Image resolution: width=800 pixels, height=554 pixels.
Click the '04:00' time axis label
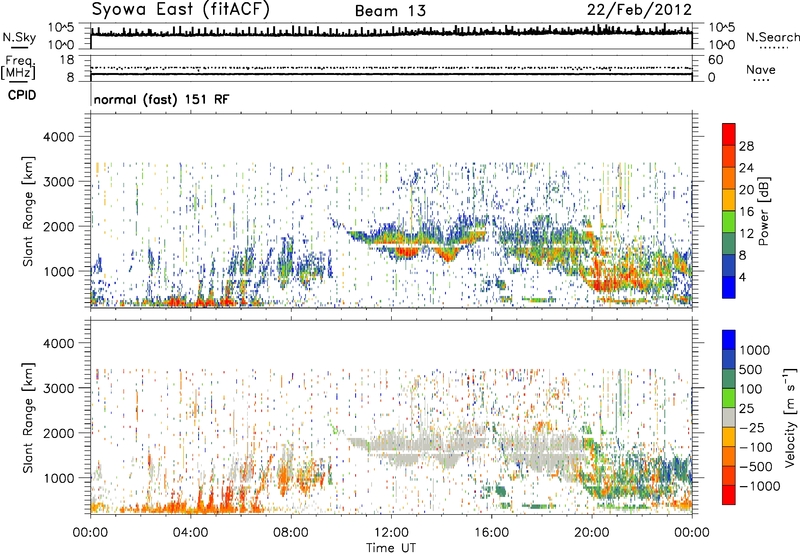[191, 533]
